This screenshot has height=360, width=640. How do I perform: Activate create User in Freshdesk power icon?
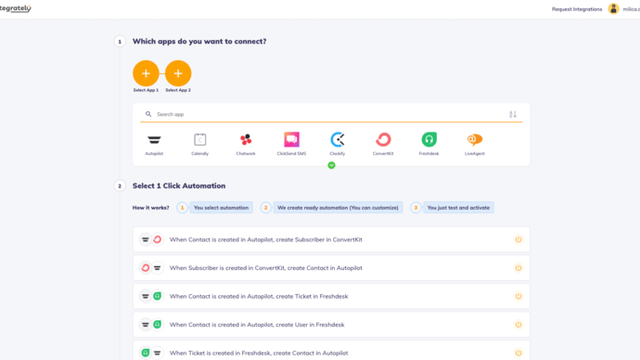pos(518,325)
